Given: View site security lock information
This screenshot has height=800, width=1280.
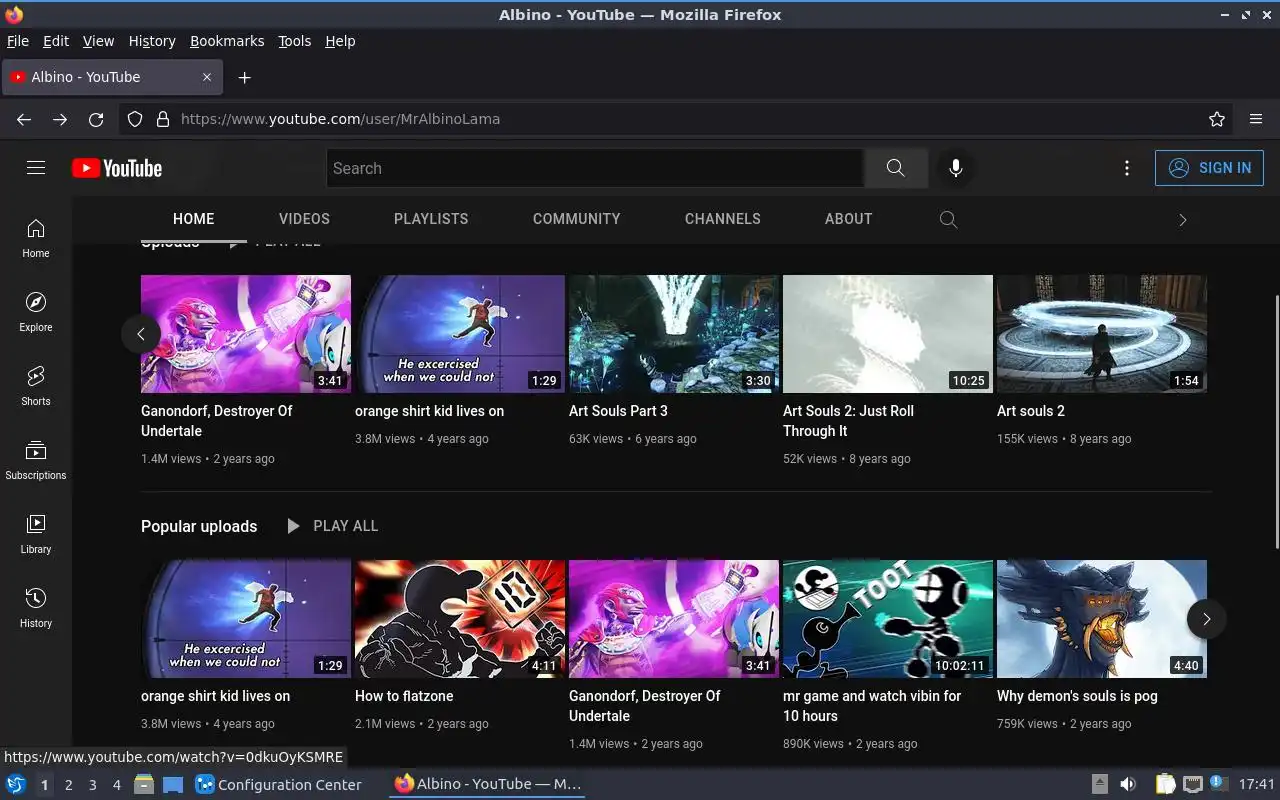Looking at the screenshot, I should click(163, 119).
